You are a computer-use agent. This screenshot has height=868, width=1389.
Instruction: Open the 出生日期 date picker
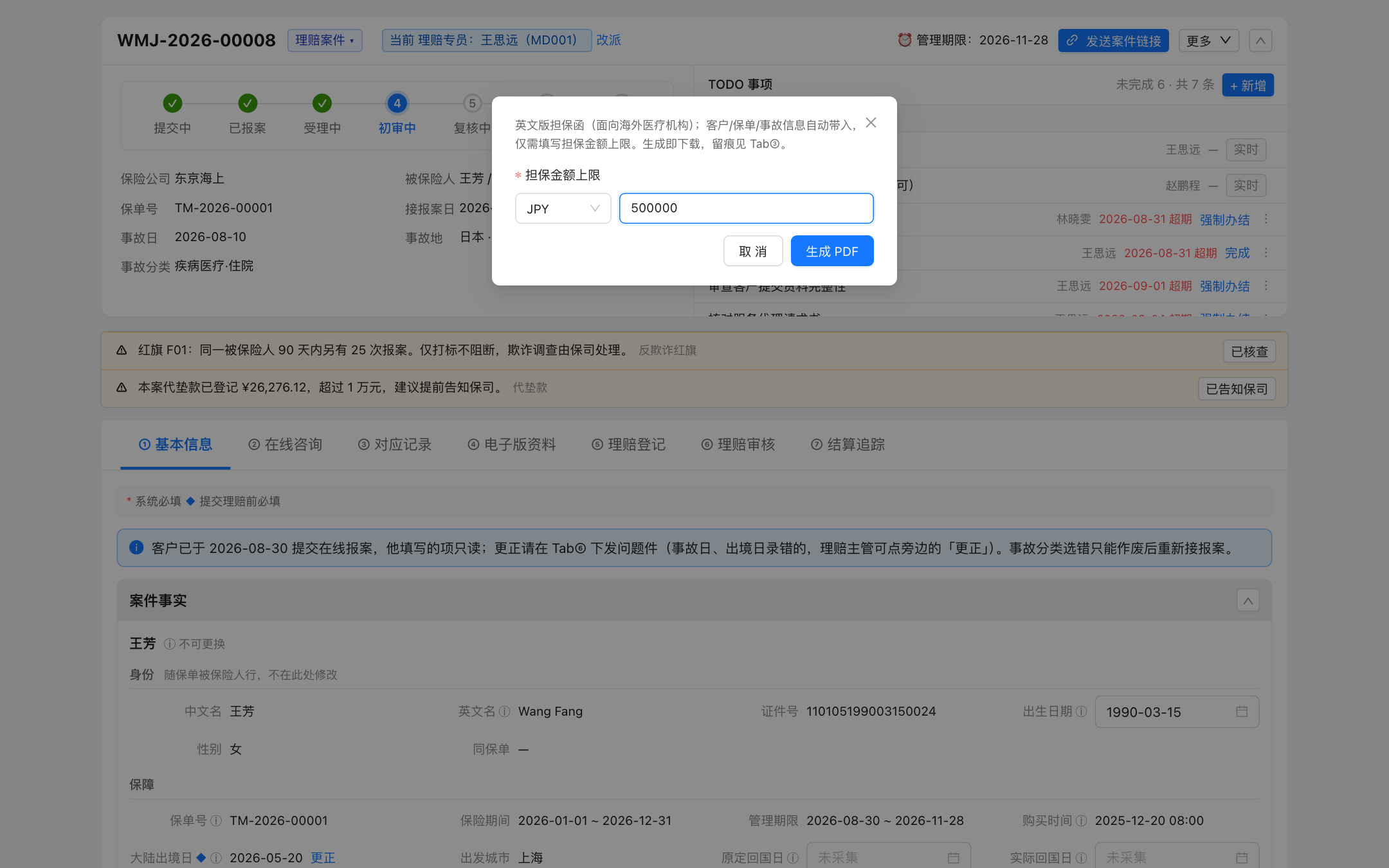(1177, 712)
